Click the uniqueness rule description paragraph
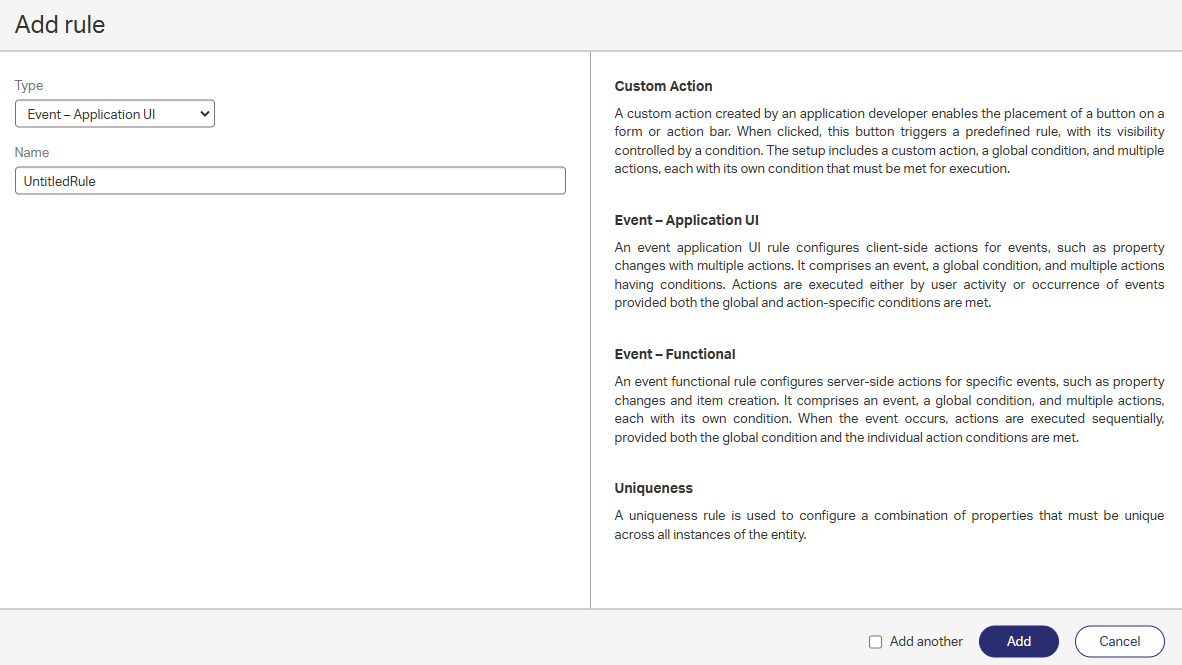 pos(889,525)
